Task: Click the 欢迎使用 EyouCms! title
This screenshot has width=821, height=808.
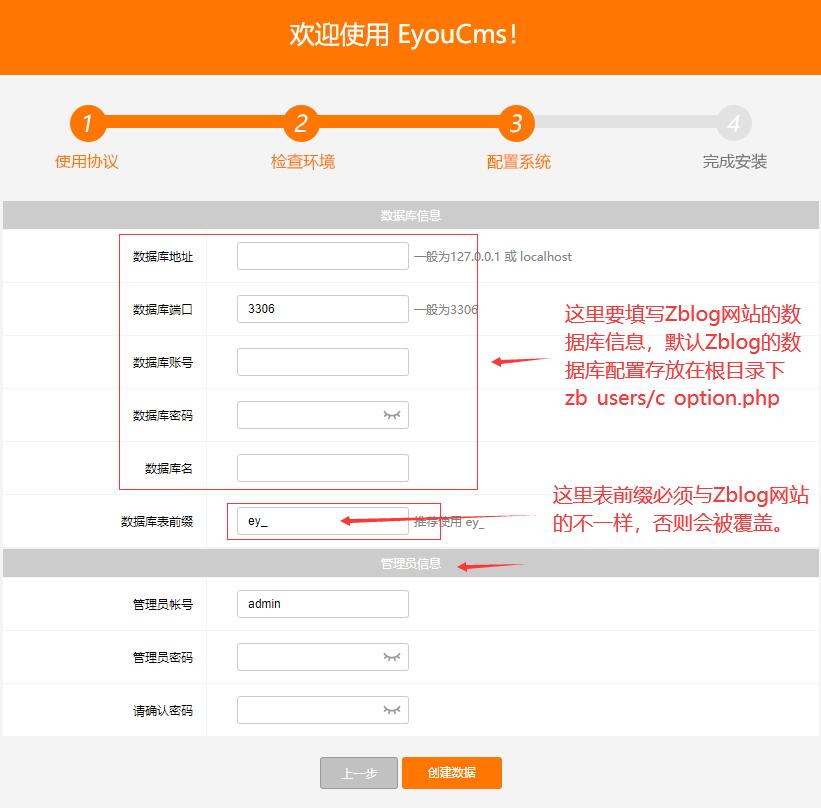Action: (x=404, y=35)
